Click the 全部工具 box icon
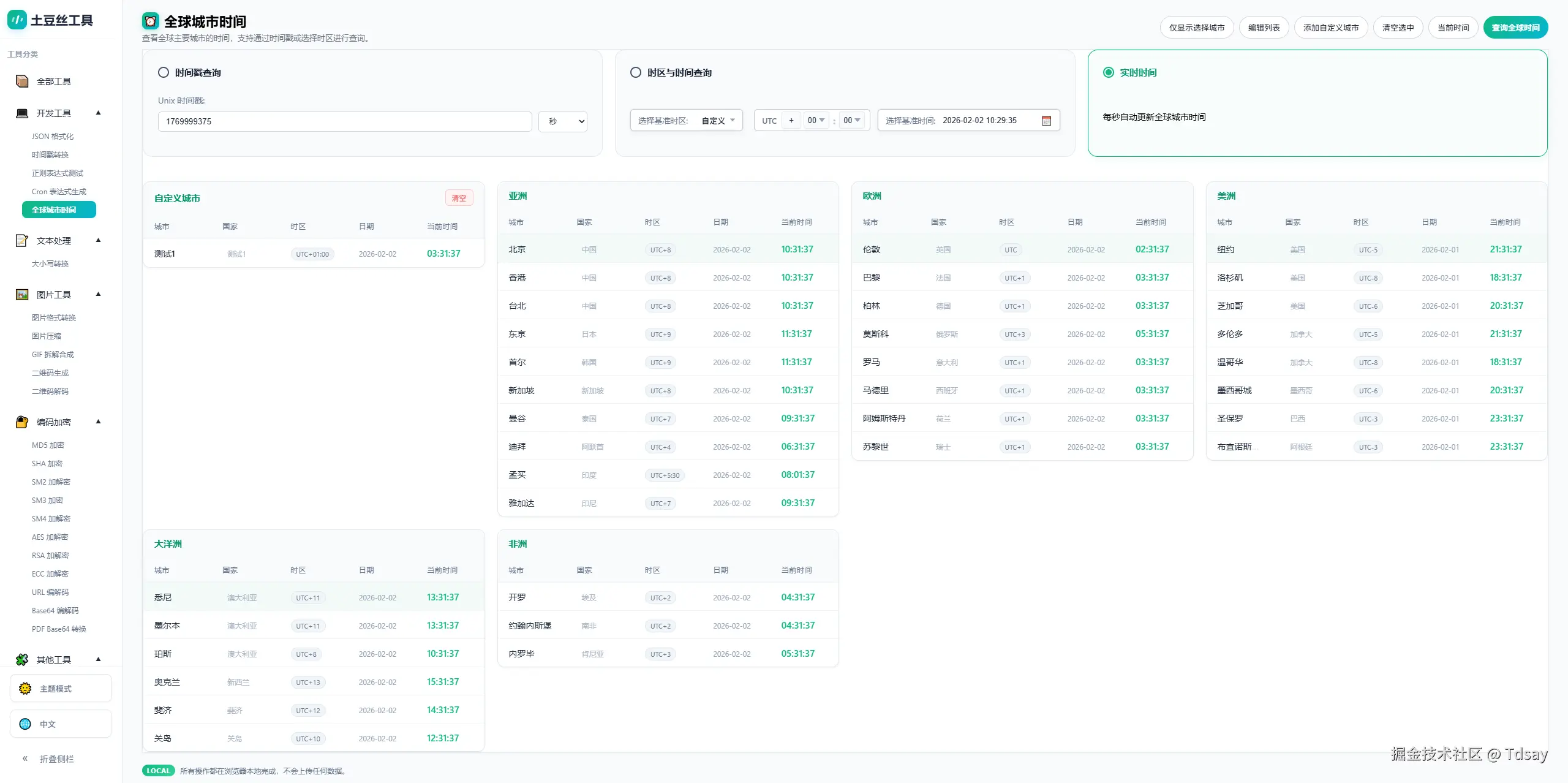The height and width of the screenshot is (783, 1568). (22, 81)
